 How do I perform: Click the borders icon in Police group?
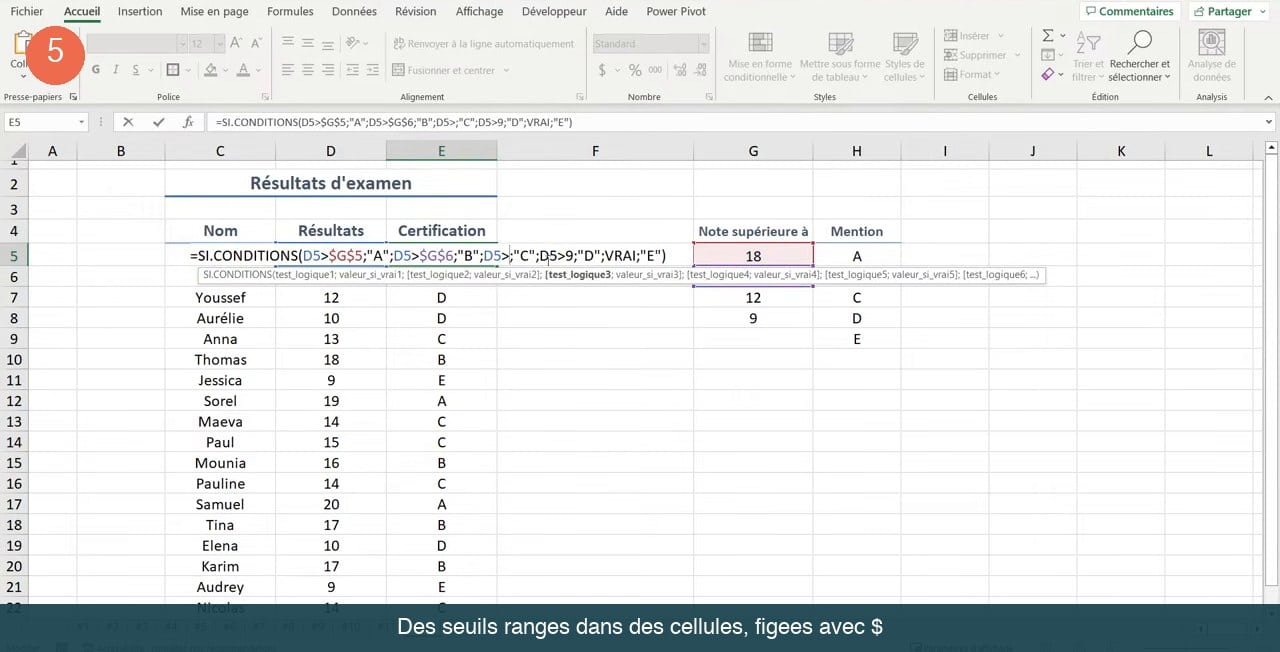pyautogui.click(x=173, y=70)
